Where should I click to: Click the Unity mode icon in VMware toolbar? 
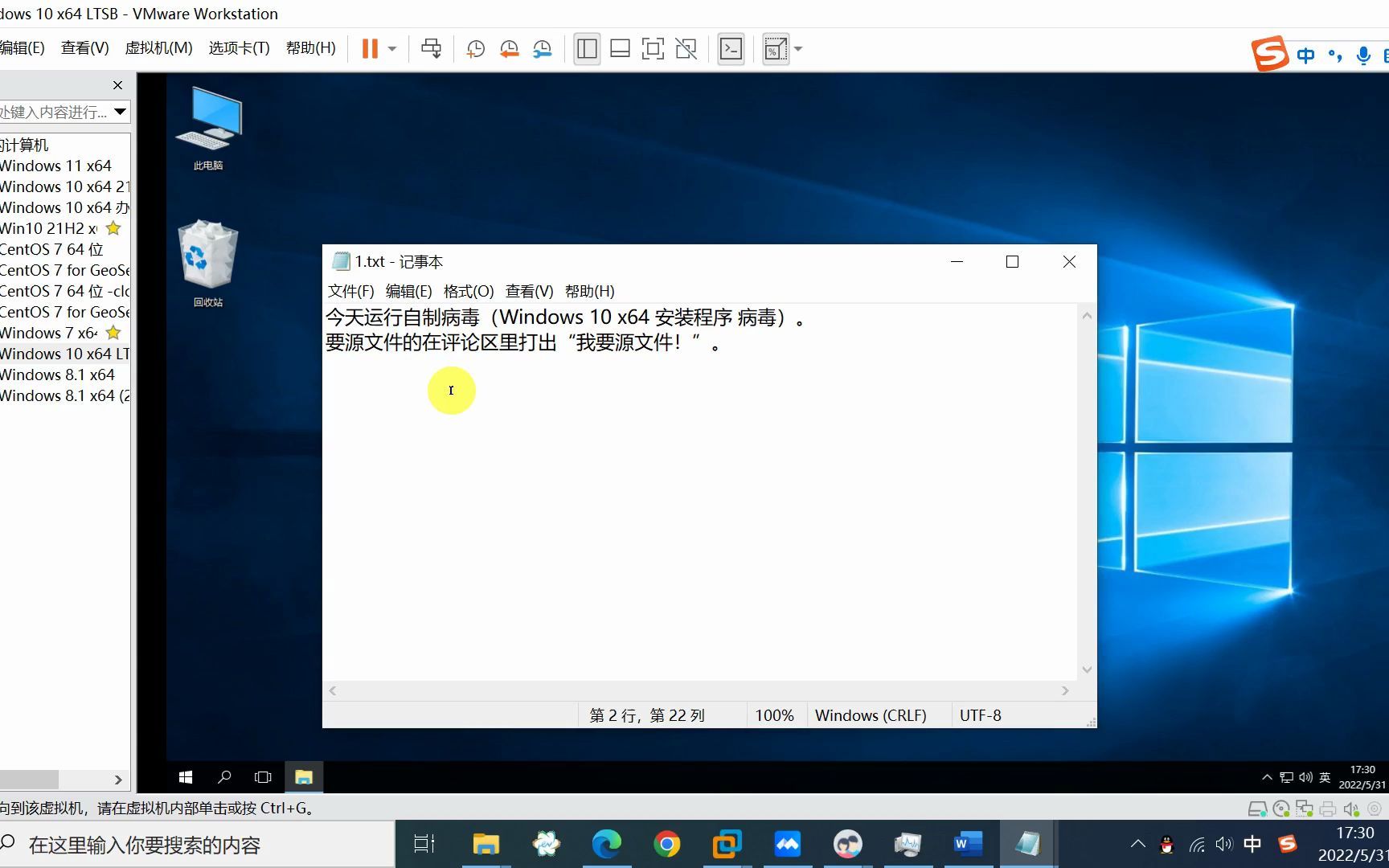click(686, 49)
